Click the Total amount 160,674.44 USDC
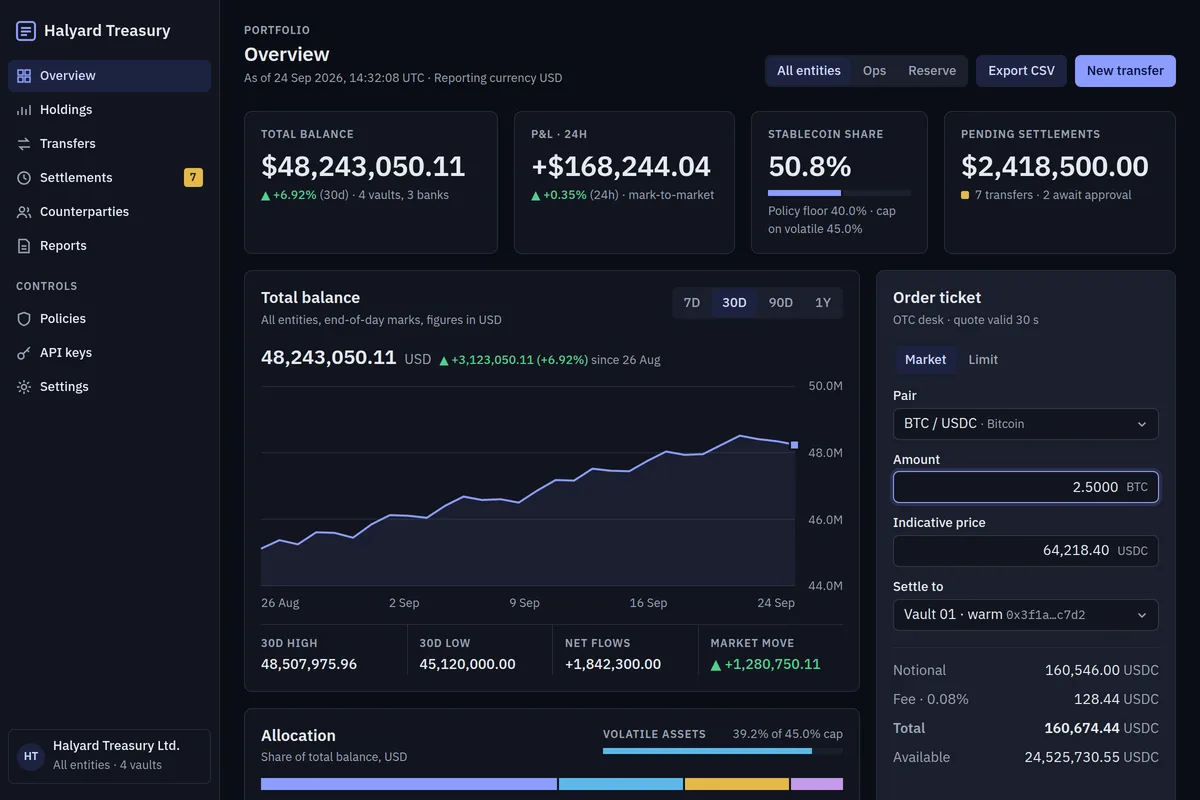 click(1102, 729)
